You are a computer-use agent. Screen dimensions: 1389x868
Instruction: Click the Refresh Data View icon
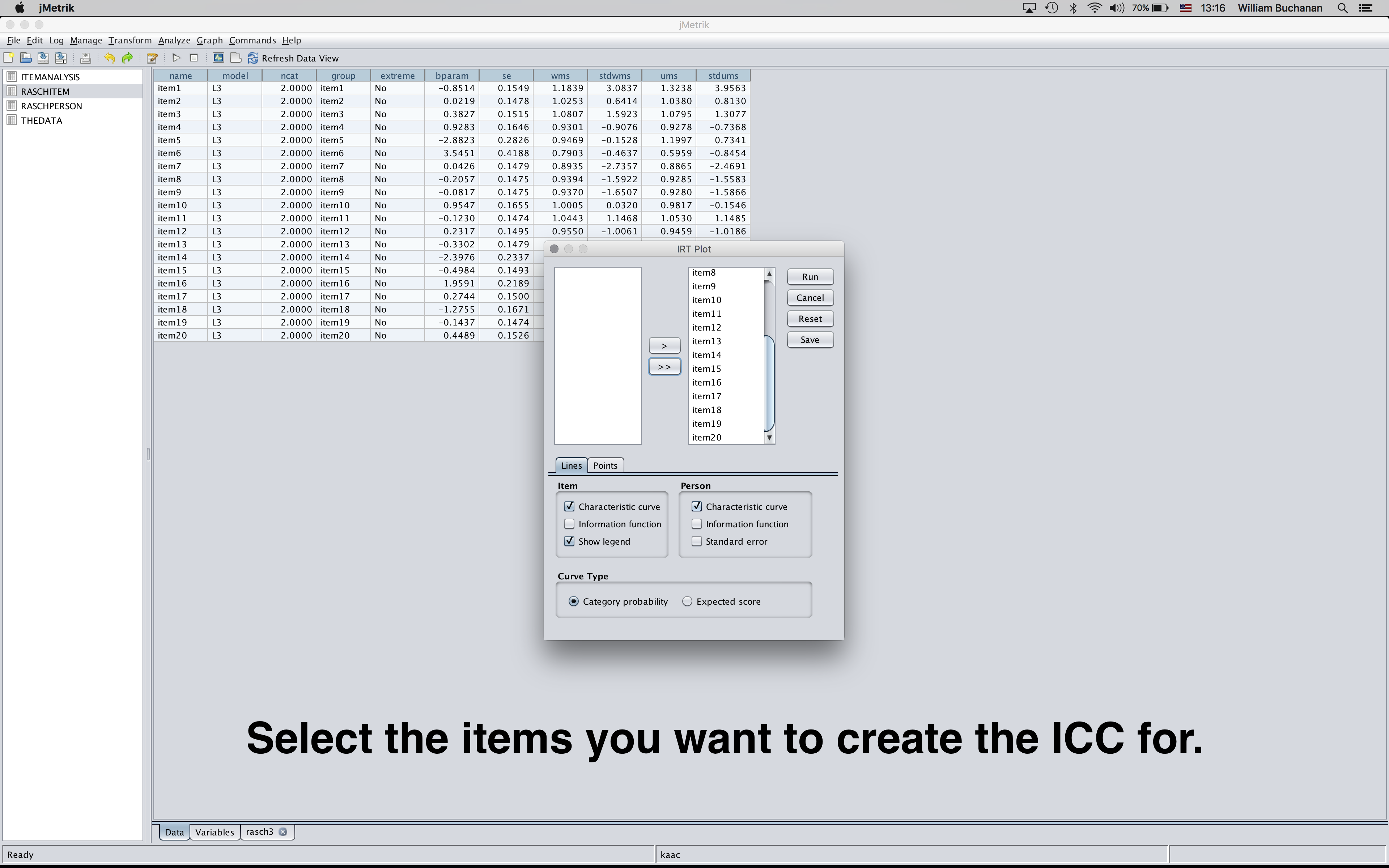[x=253, y=58]
